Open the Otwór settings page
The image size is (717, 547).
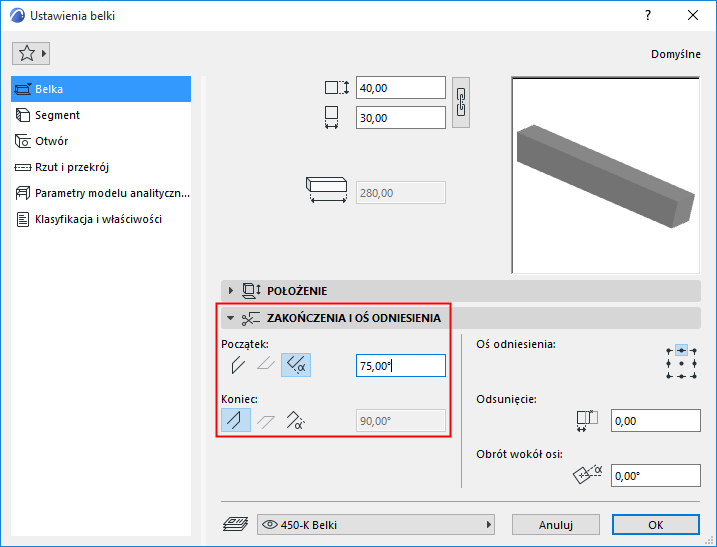point(101,141)
